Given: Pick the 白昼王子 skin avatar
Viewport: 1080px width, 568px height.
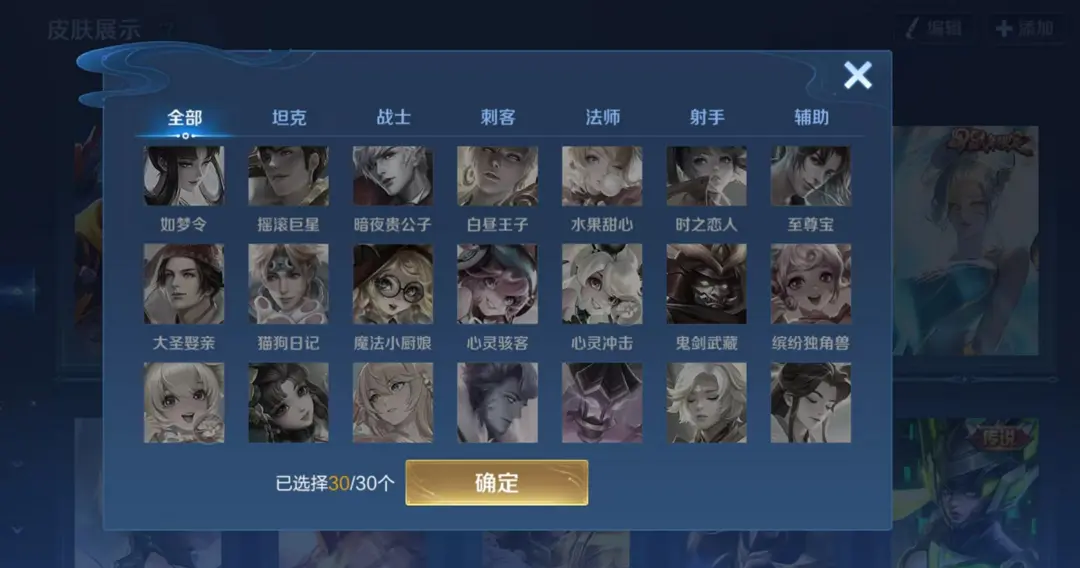Looking at the screenshot, I should (497, 176).
